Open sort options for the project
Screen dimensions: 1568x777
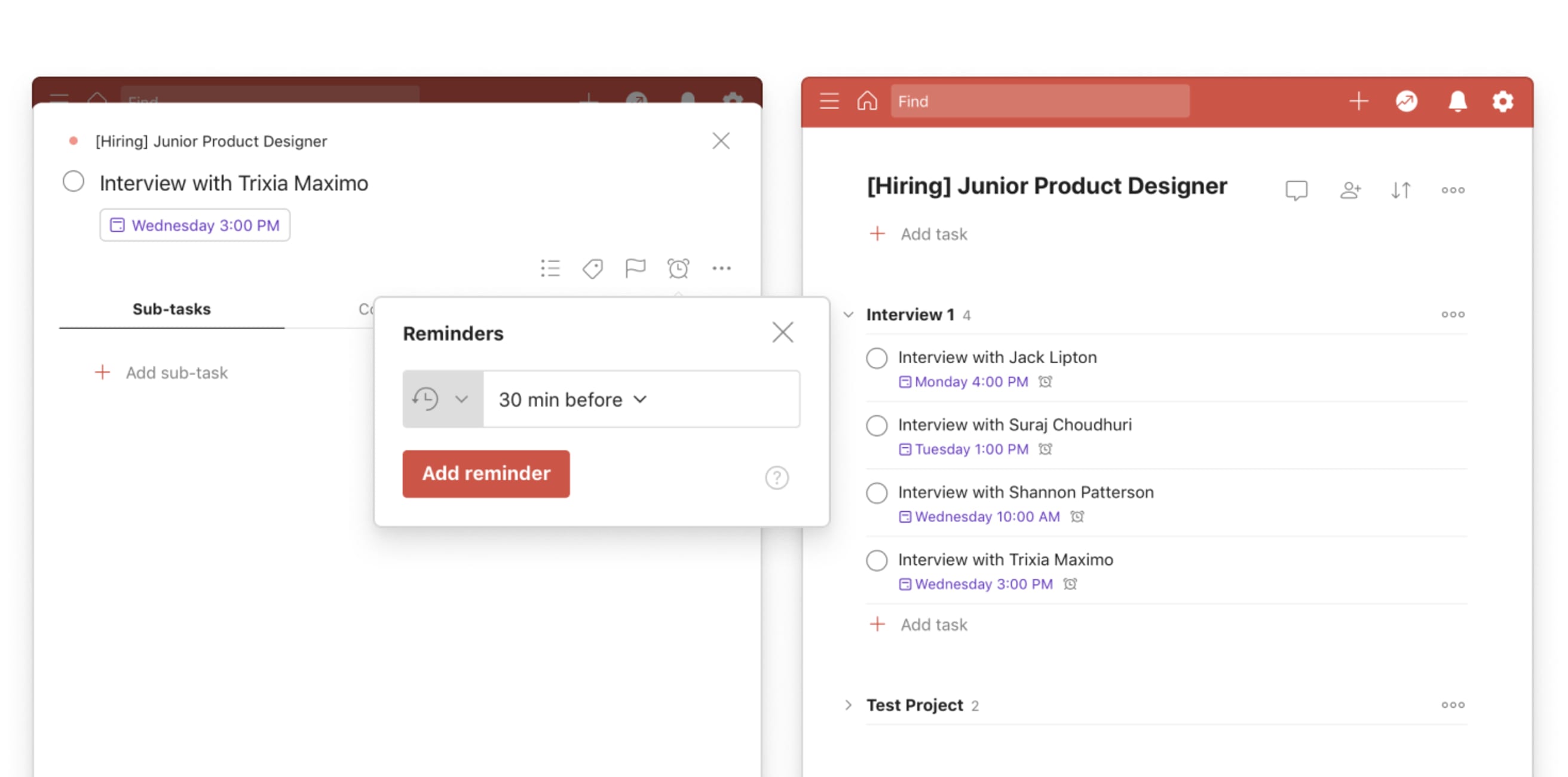click(1401, 189)
